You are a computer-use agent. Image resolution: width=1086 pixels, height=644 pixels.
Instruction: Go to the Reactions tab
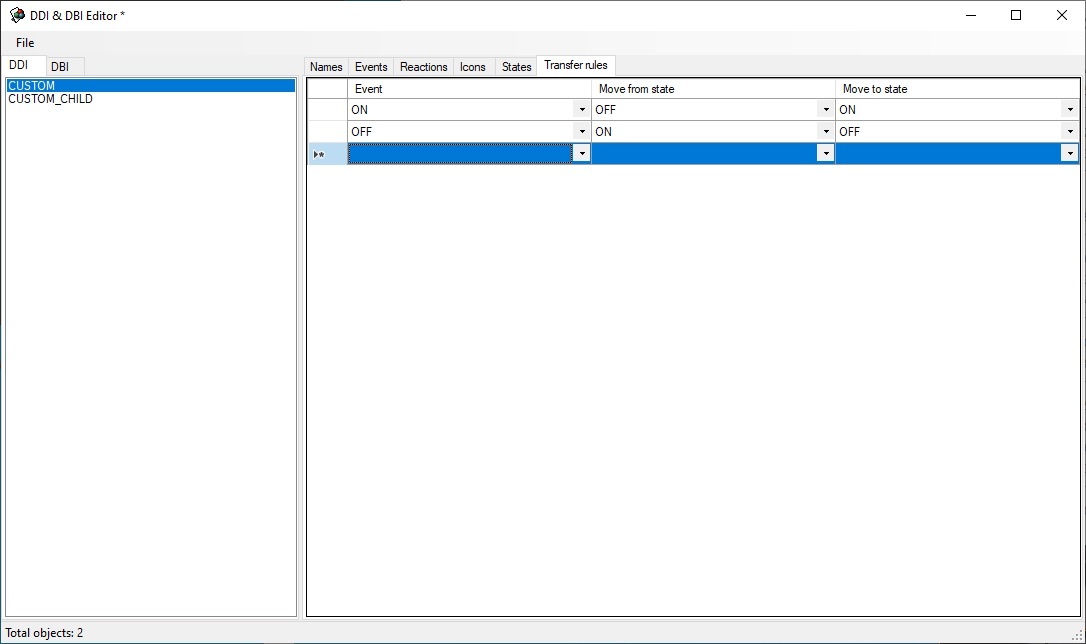point(423,67)
